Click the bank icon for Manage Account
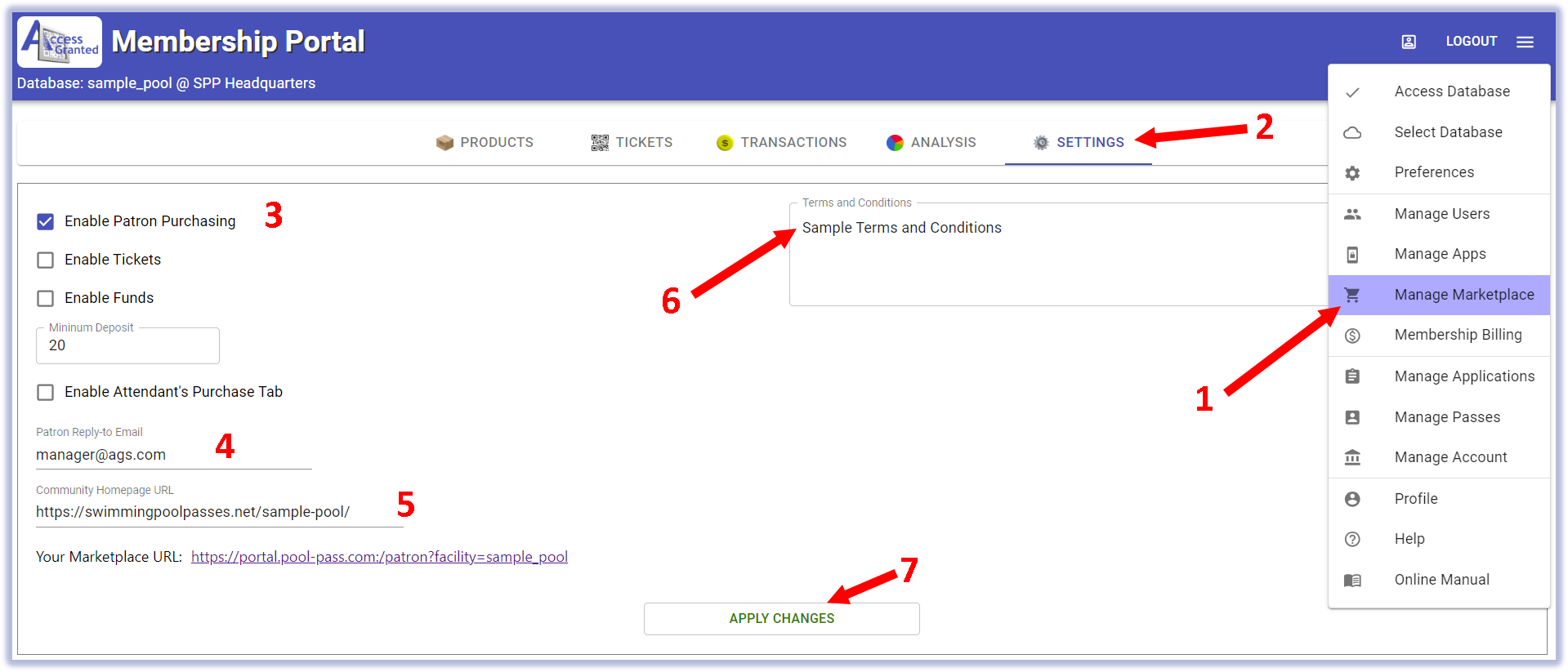The image size is (1568, 672). [1352, 457]
